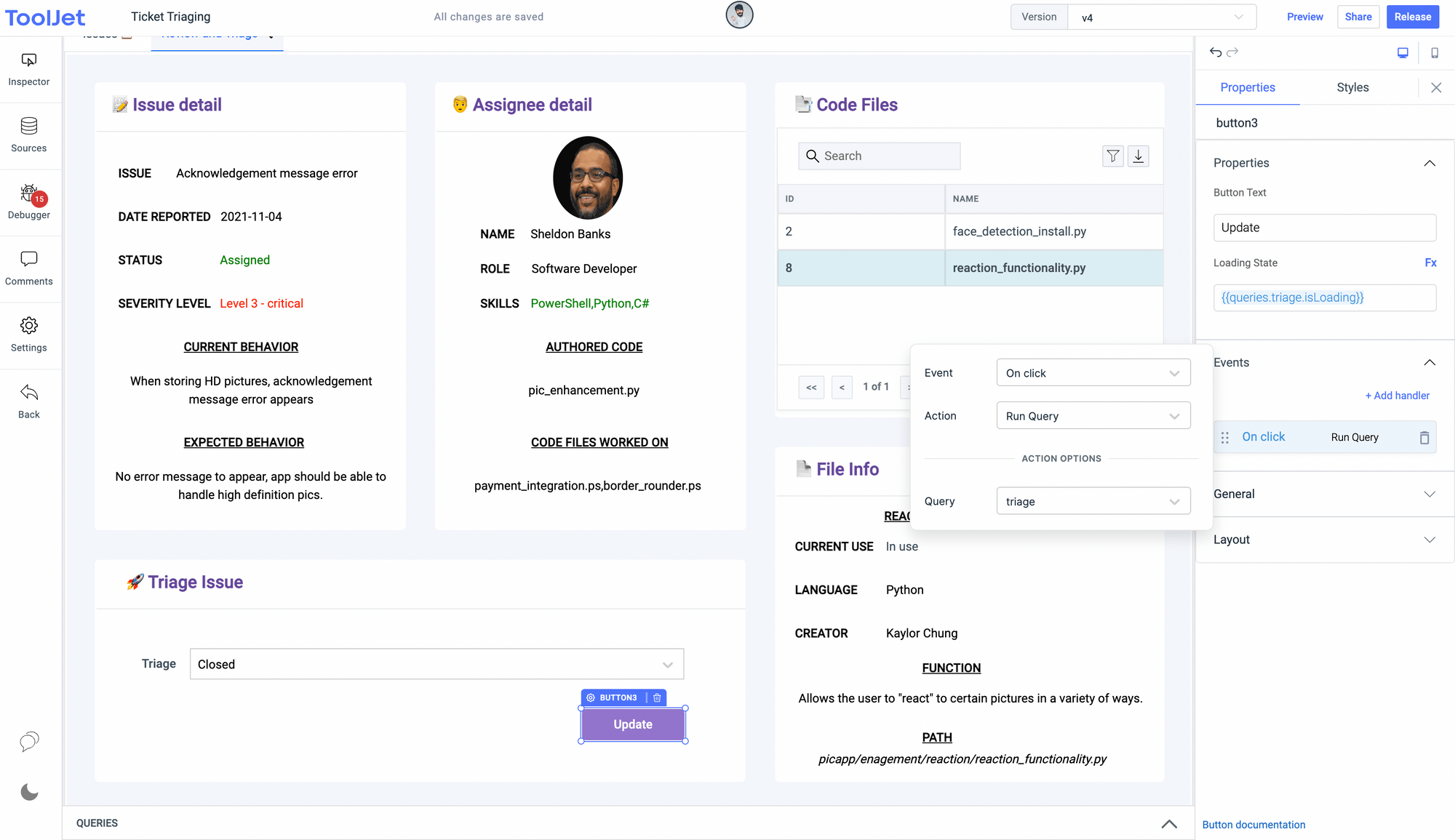Open the Sources sidebar icon
This screenshot has width=1455, height=840.
pos(29,135)
